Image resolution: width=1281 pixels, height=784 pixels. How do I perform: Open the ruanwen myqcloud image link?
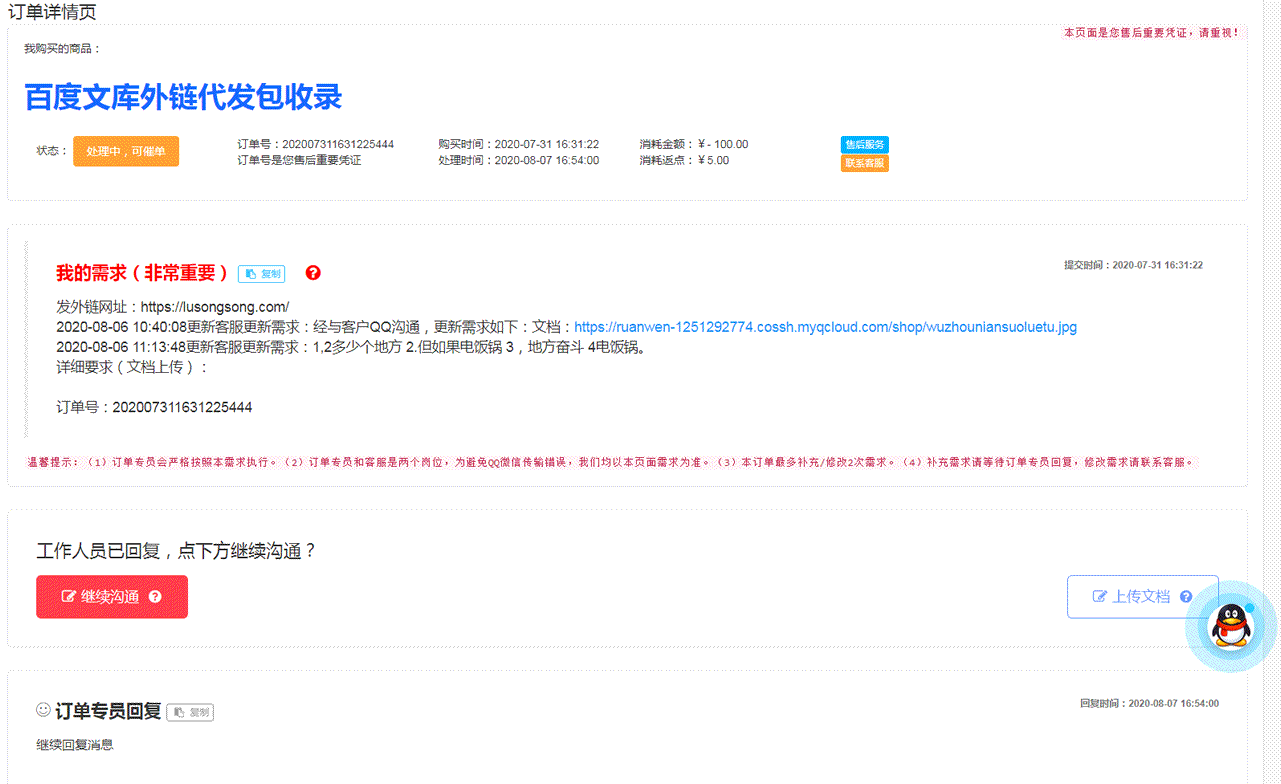pyautogui.click(x=825, y=327)
